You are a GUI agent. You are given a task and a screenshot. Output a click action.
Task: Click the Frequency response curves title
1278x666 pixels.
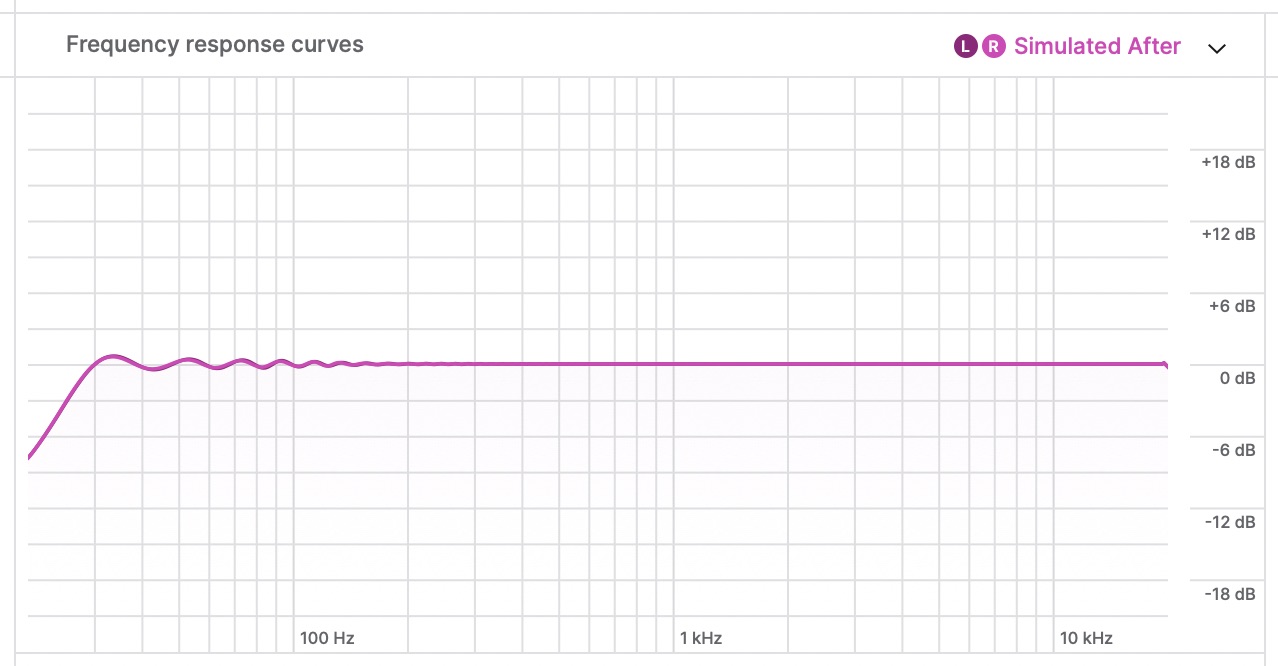pos(215,44)
